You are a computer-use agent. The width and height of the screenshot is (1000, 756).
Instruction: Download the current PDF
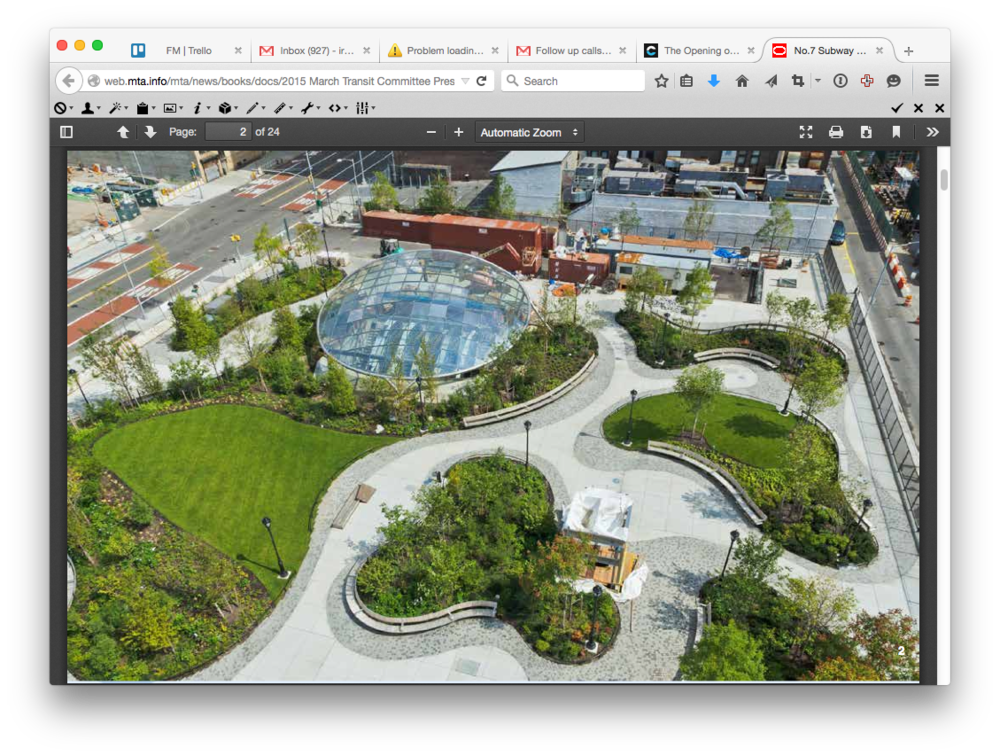[x=864, y=131]
